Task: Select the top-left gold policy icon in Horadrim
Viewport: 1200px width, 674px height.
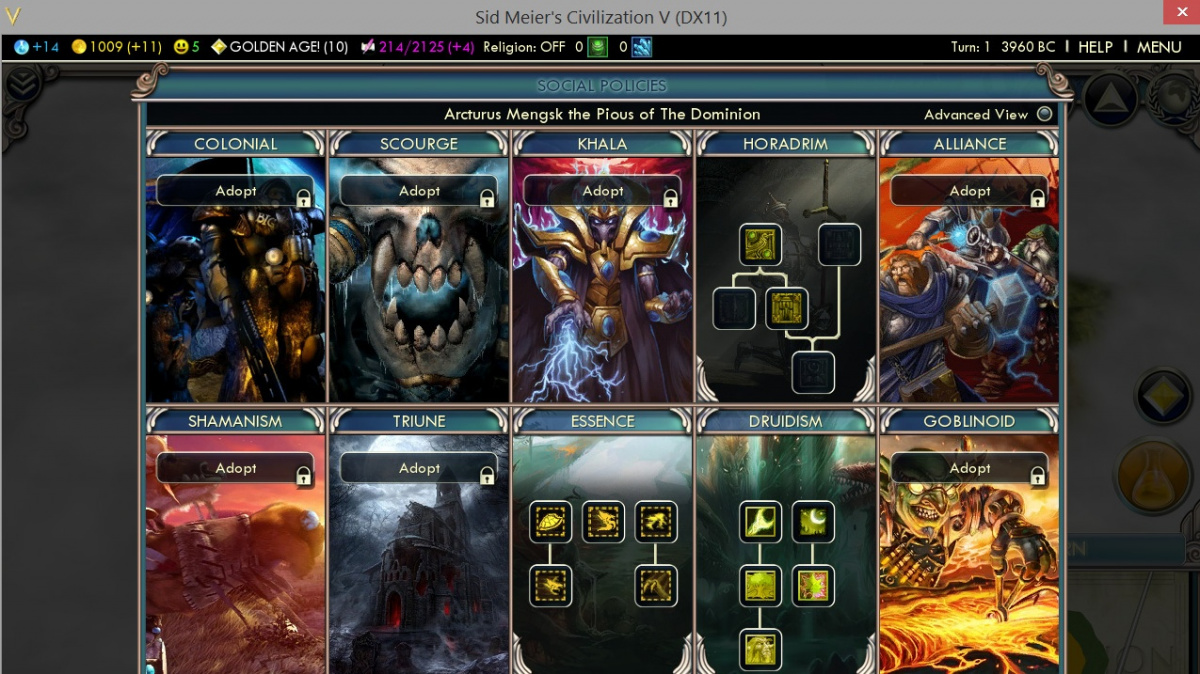Action: click(x=760, y=245)
